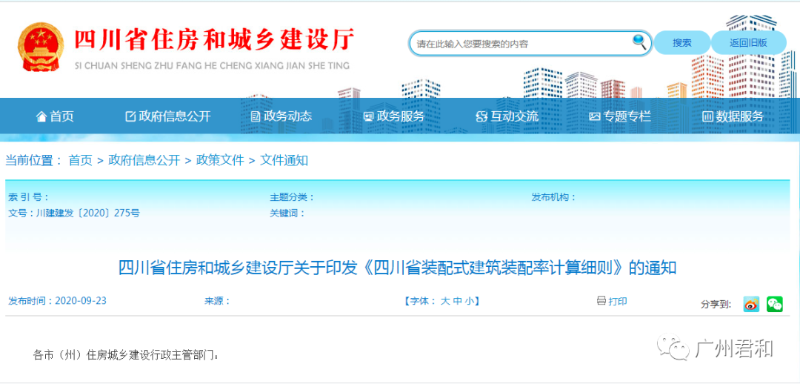Click the 打印 link

(618, 301)
